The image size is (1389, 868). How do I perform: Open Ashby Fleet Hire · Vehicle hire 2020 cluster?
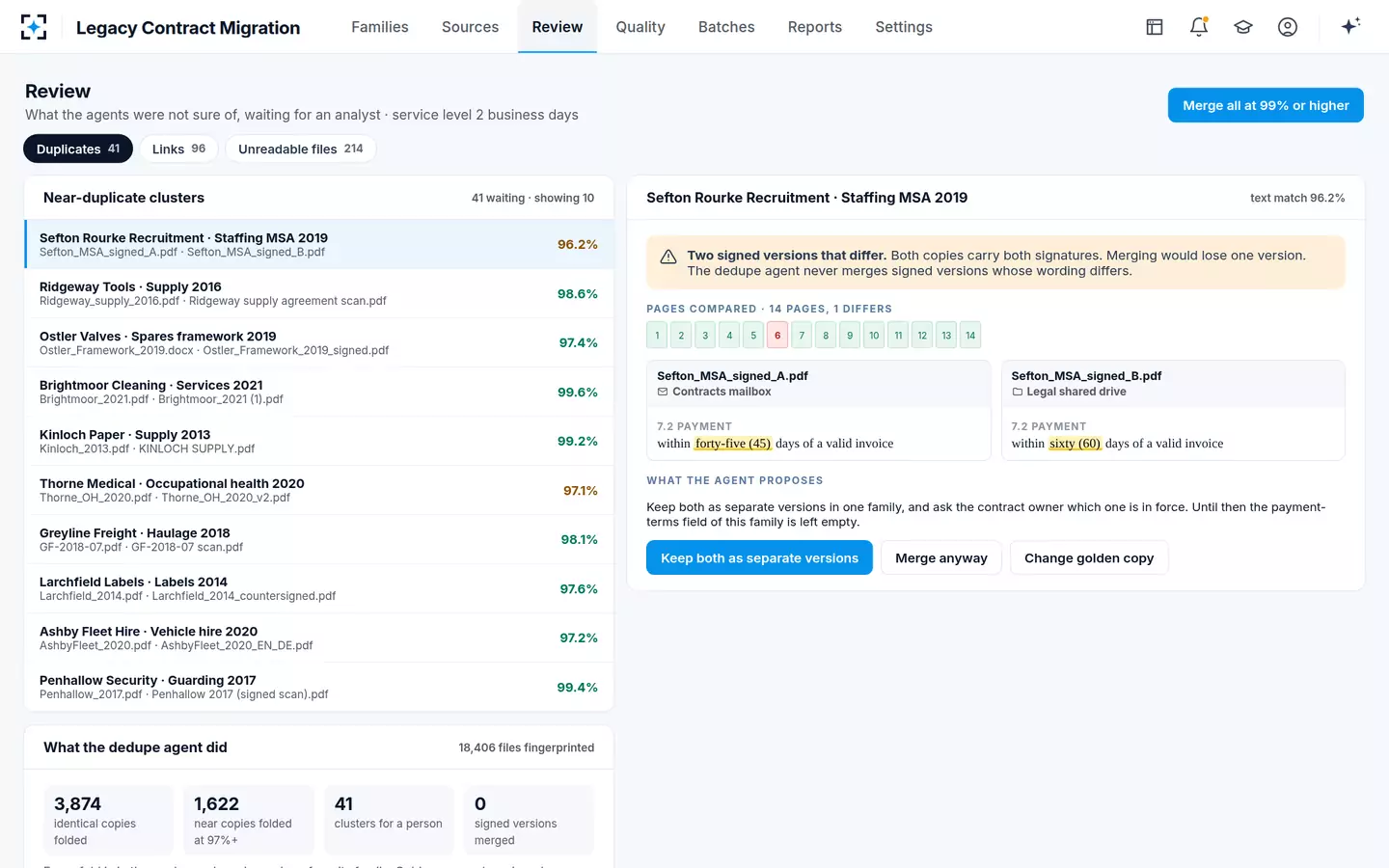318,637
